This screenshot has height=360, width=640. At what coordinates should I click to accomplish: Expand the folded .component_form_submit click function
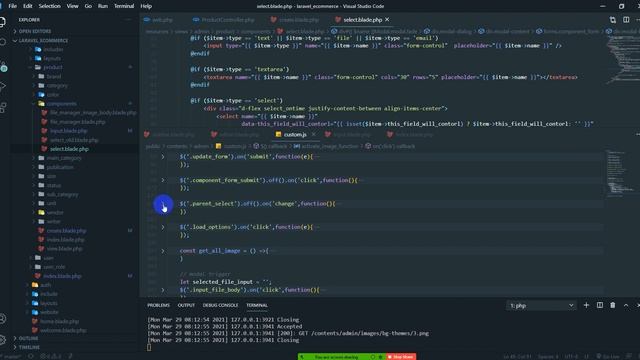click(163, 180)
